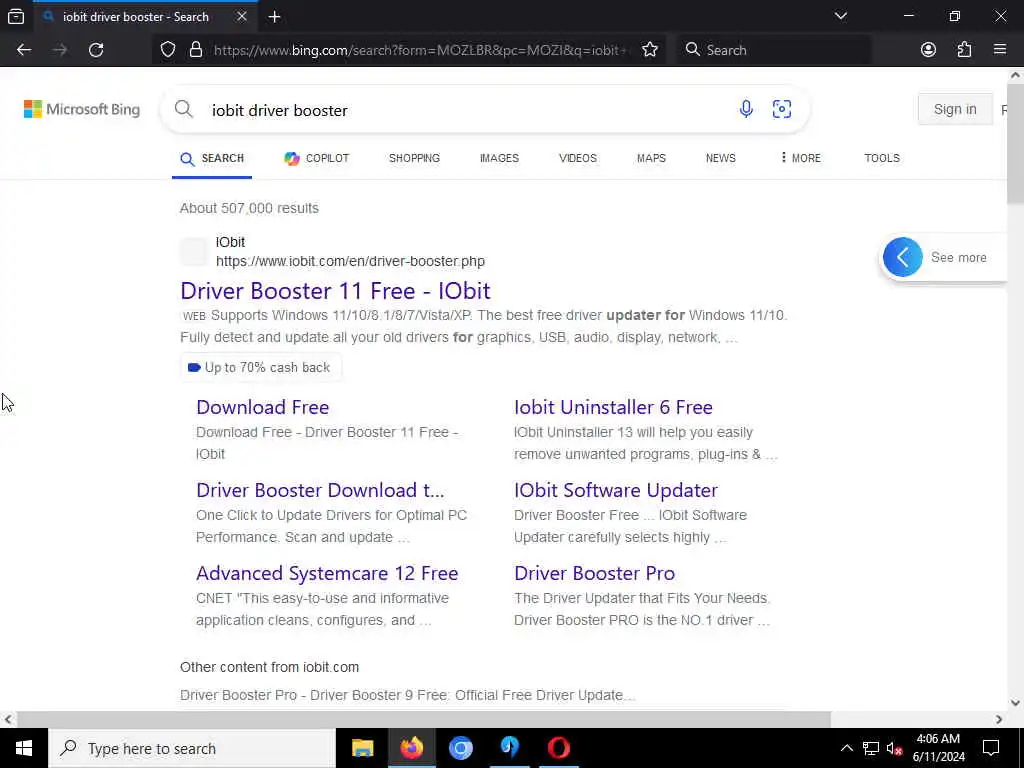Open File Explorer from taskbar
This screenshot has height=768, width=1024.
[362, 748]
